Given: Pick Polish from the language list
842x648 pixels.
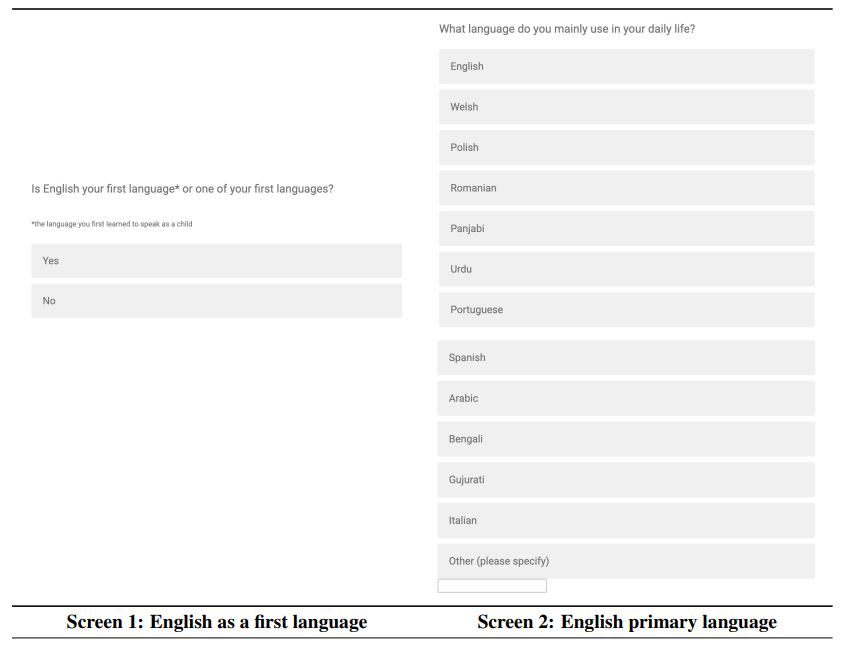Looking at the screenshot, I should (x=627, y=148).
